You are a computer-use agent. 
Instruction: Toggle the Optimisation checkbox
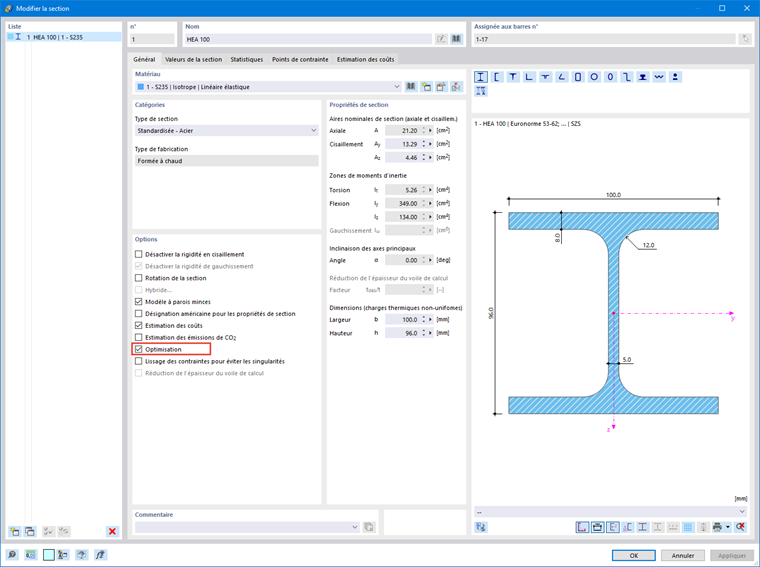pos(139,349)
